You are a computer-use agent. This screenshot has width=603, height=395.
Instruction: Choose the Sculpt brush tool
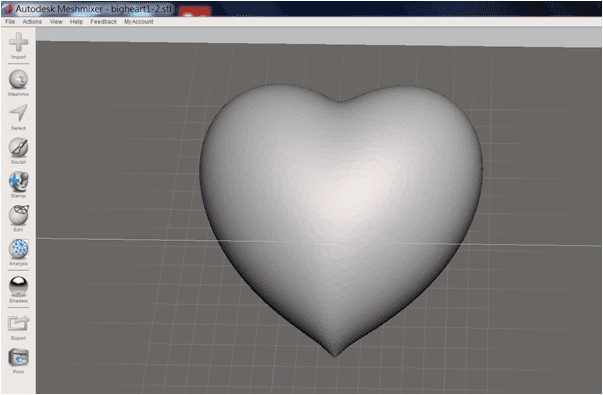click(18, 148)
